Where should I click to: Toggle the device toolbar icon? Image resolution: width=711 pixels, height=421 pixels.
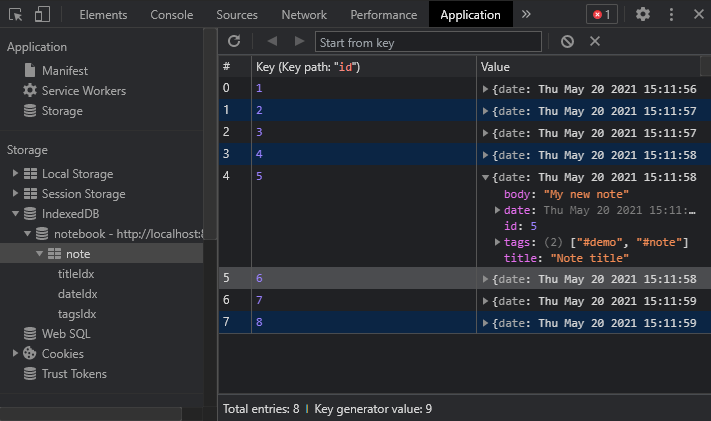[x=42, y=15]
